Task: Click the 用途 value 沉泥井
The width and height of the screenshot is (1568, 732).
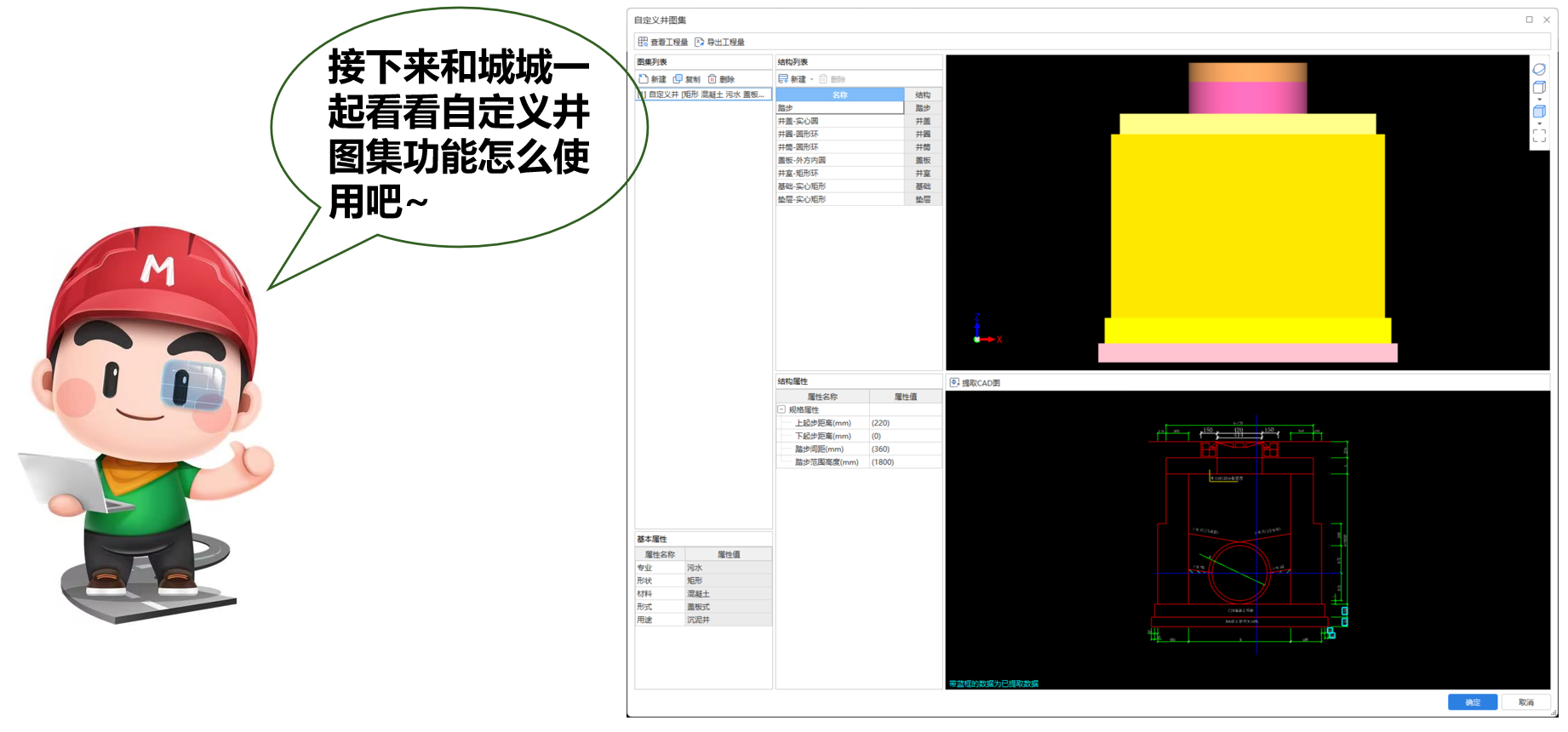Action: [729, 620]
